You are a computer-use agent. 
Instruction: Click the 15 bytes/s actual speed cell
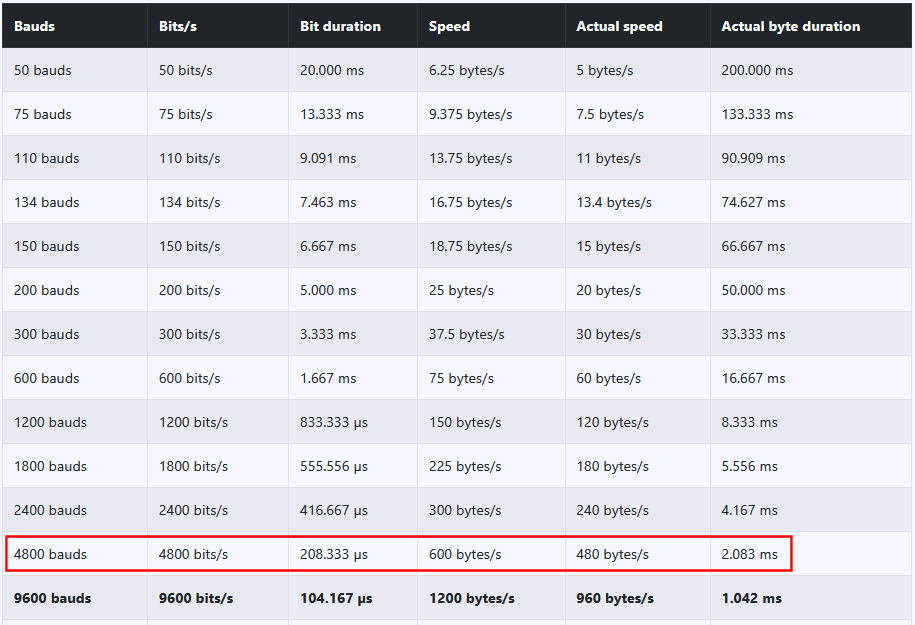[x=608, y=246]
